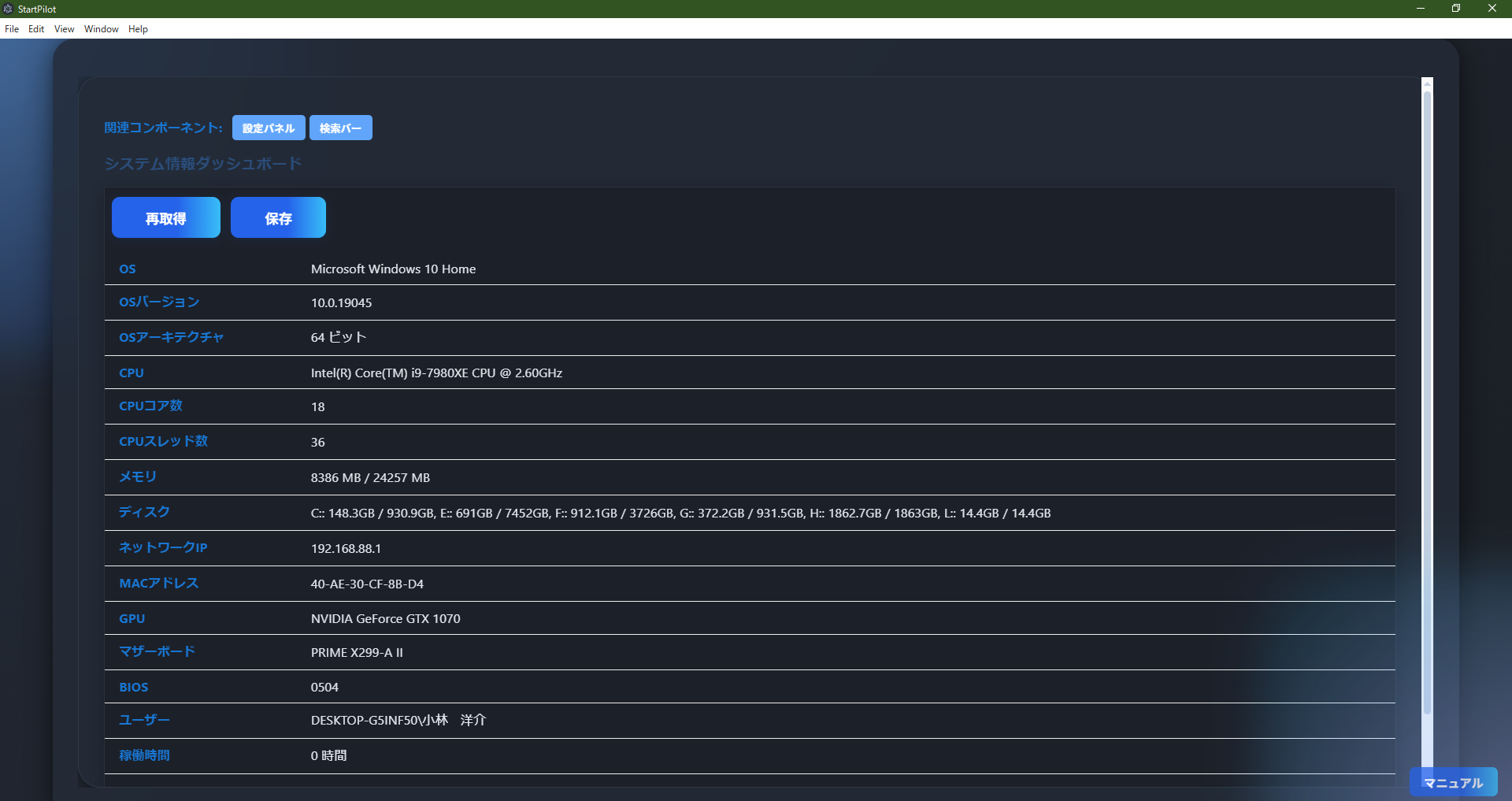Open the 設定パネル component link
The height and width of the screenshot is (801, 1512).
(x=268, y=127)
